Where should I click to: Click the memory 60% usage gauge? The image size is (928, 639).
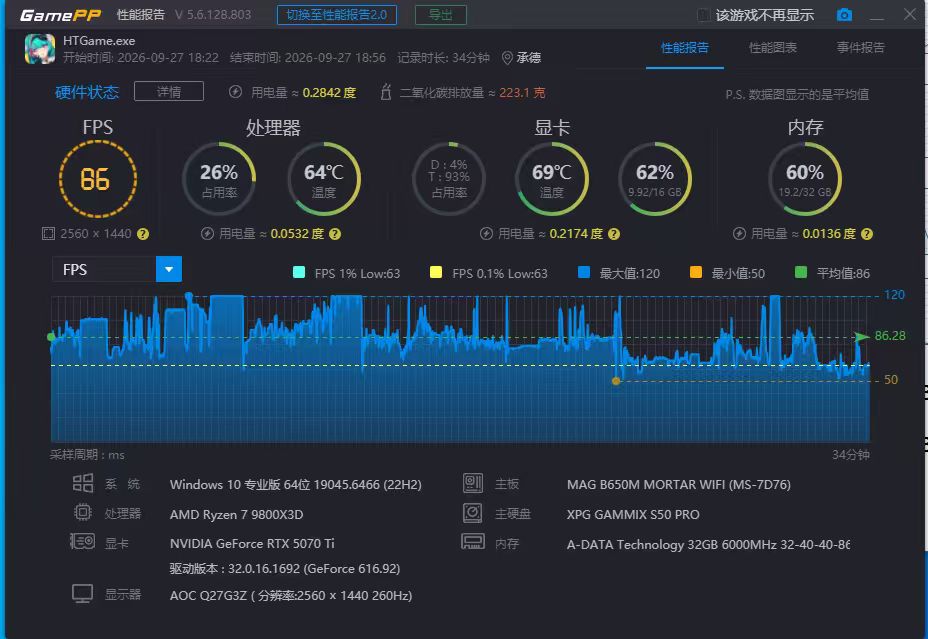[x=805, y=179]
